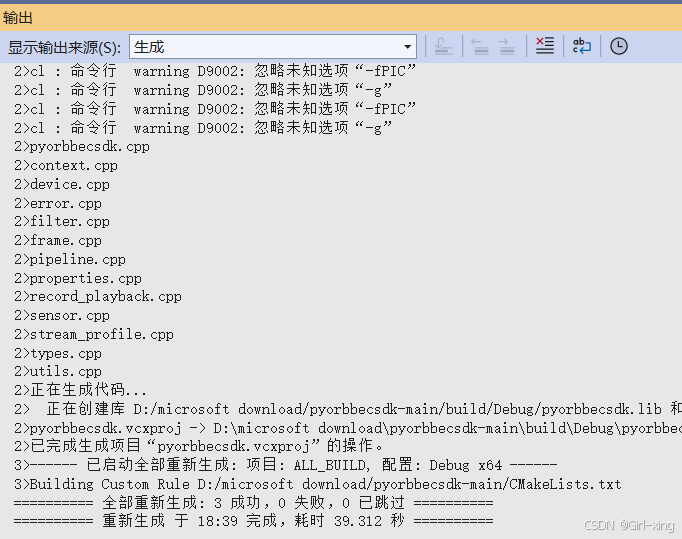Screen dimensions: 682x539
Task: Click the line 2>device.cpp
Action: (62, 184)
